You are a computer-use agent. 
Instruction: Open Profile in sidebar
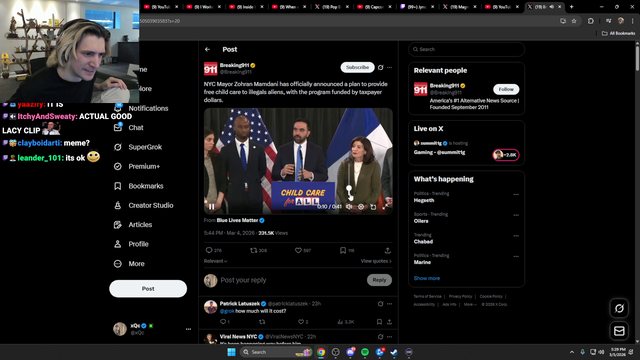(x=131, y=244)
